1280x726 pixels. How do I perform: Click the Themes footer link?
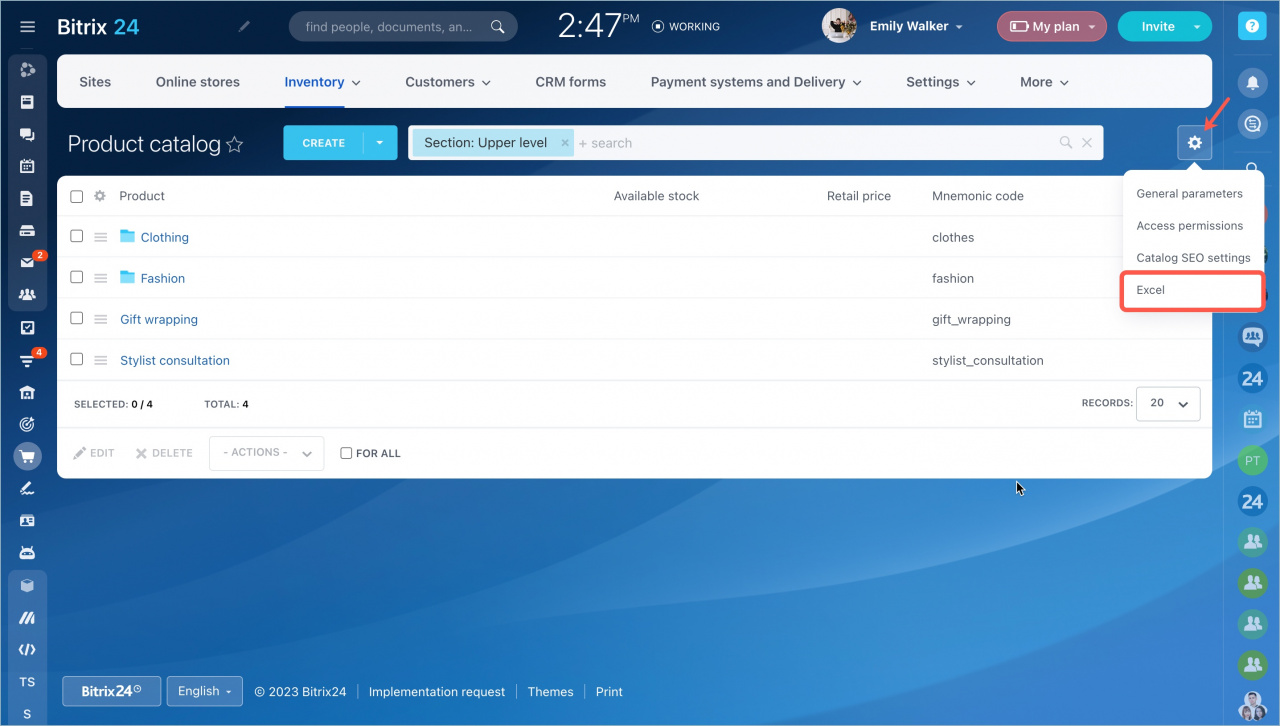[x=550, y=692]
